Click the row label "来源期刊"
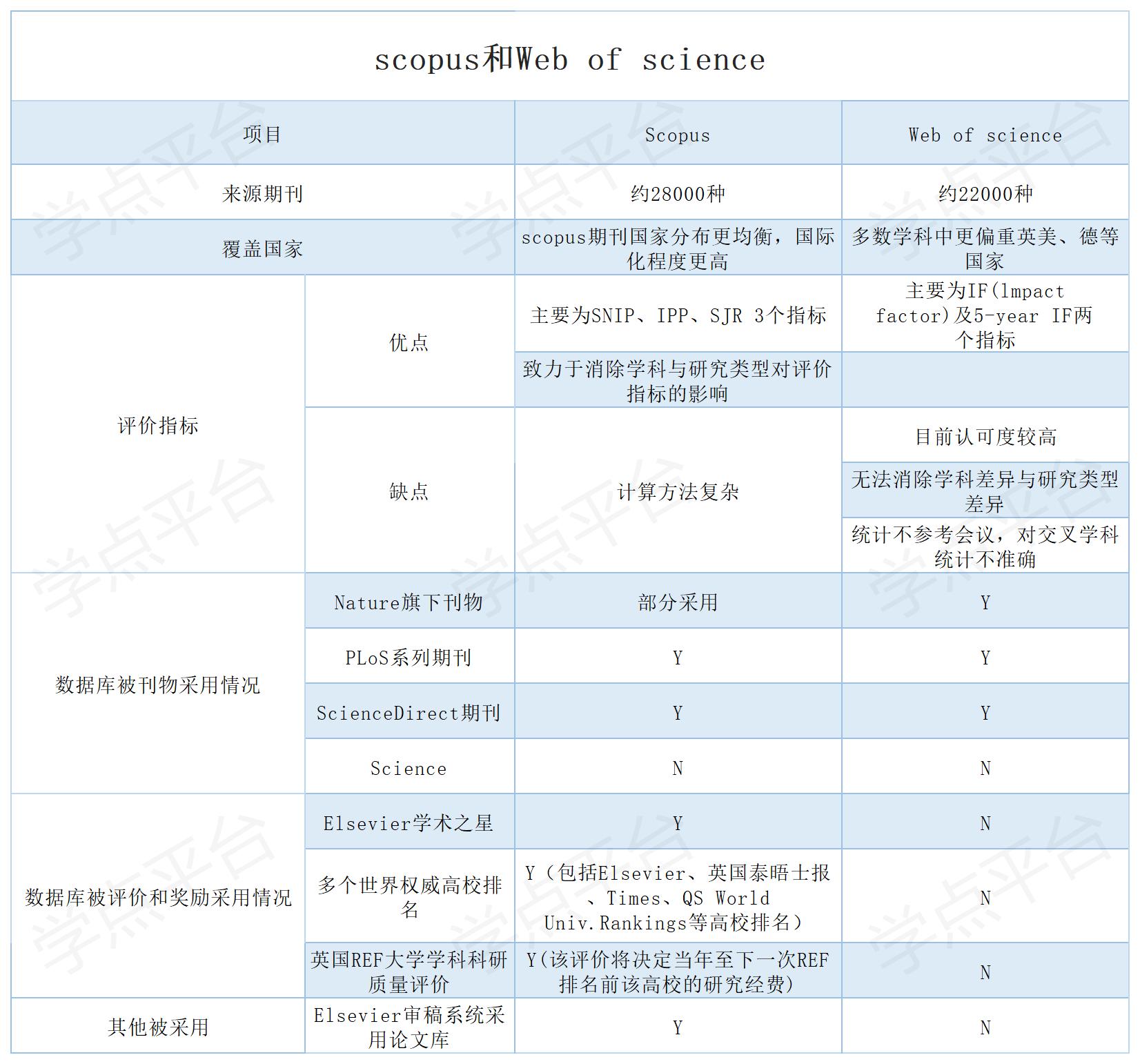1140x1064 pixels. [x=263, y=193]
